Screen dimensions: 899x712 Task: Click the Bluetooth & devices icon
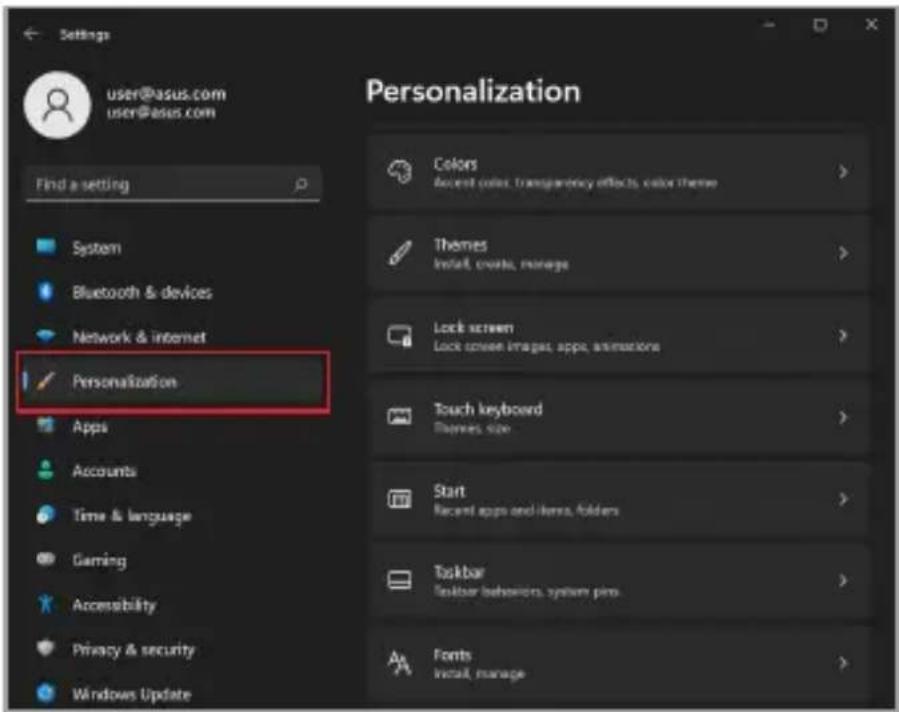46,292
